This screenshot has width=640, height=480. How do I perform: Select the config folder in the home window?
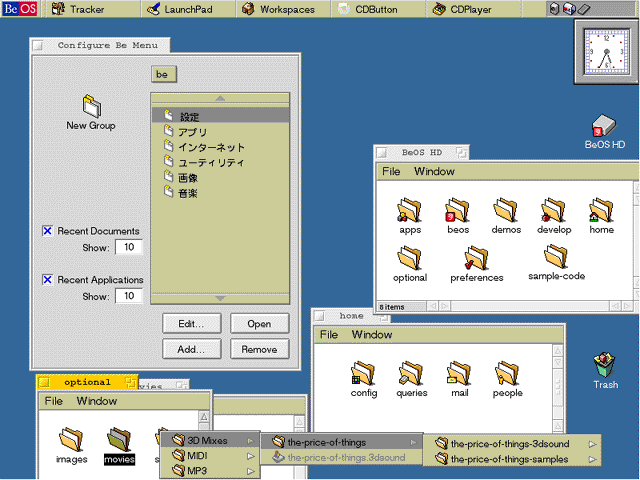coord(364,380)
